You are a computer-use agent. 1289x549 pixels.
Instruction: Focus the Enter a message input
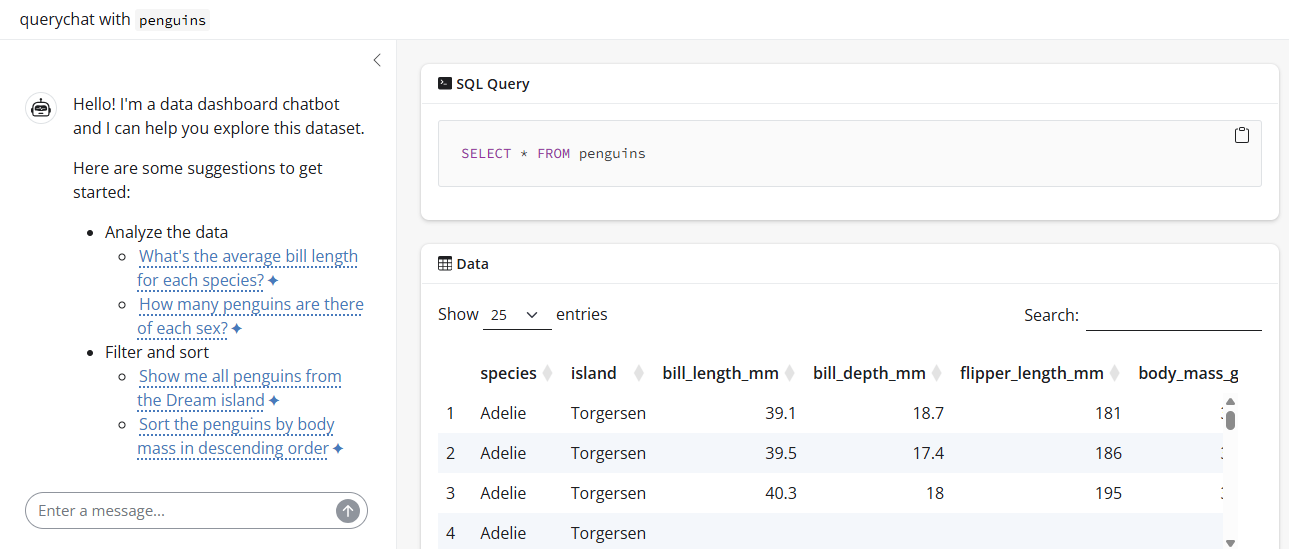(180, 511)
